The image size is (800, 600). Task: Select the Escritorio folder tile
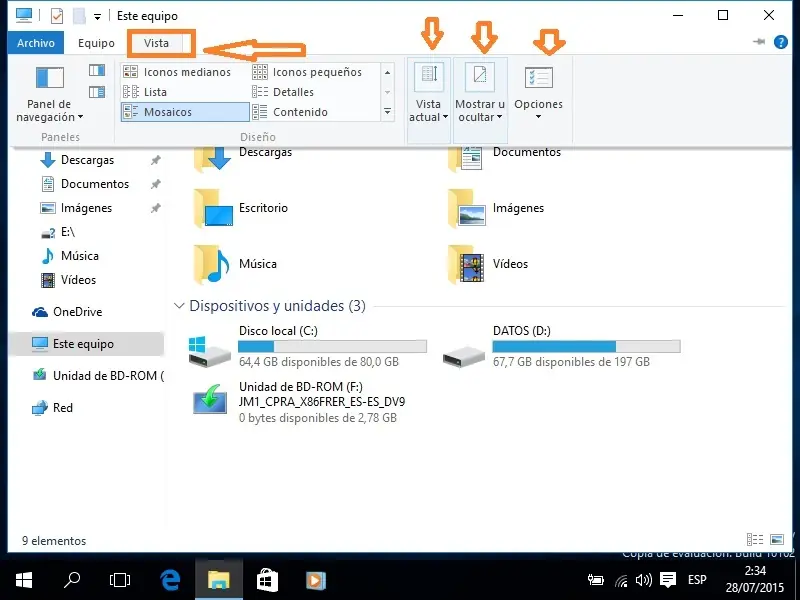pyautogui.click(x=241, y=208)
